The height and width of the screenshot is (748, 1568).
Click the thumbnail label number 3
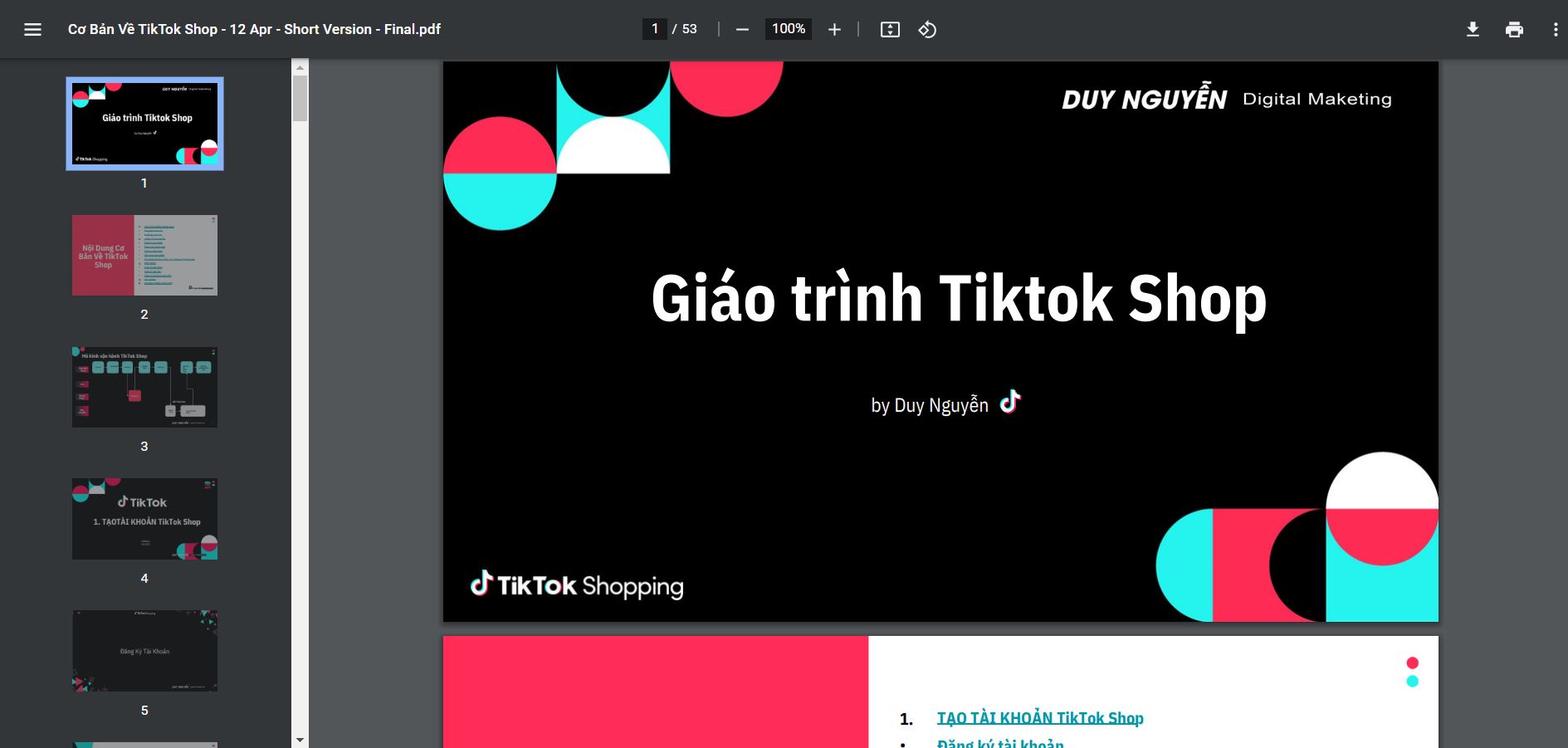click(x=144, y=447)
